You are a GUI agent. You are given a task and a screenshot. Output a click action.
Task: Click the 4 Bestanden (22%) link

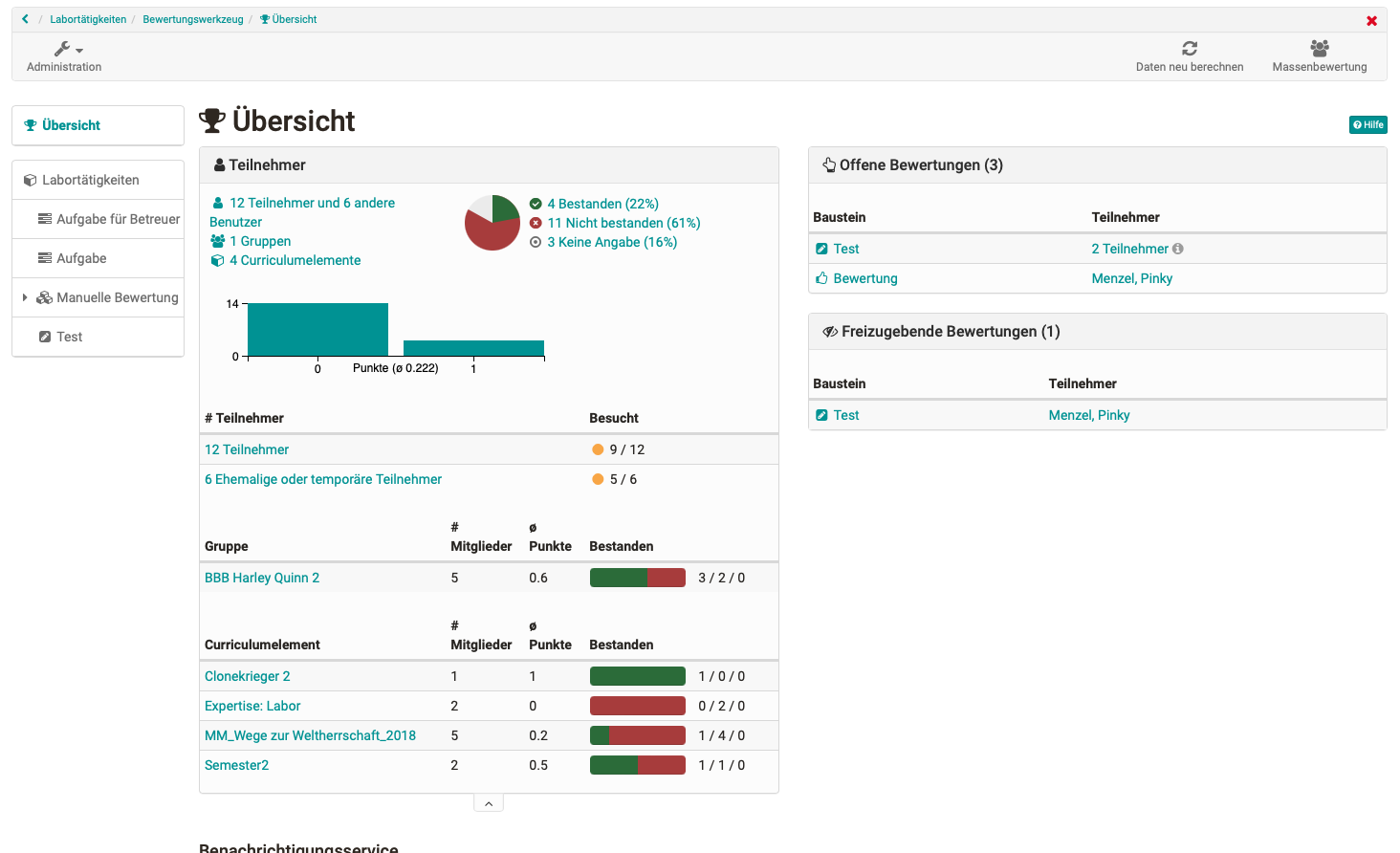pos(602,204)
